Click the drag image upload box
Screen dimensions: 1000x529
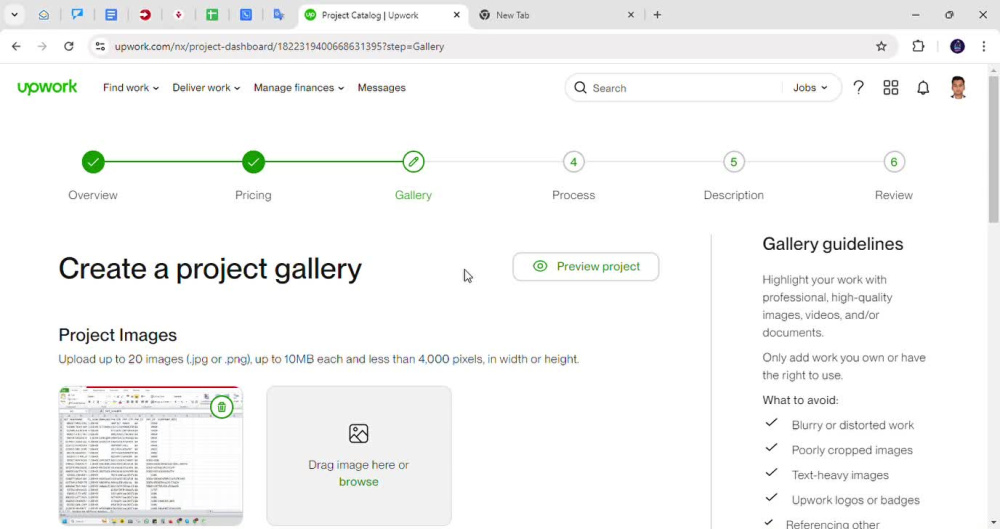[x=359, y=456]
